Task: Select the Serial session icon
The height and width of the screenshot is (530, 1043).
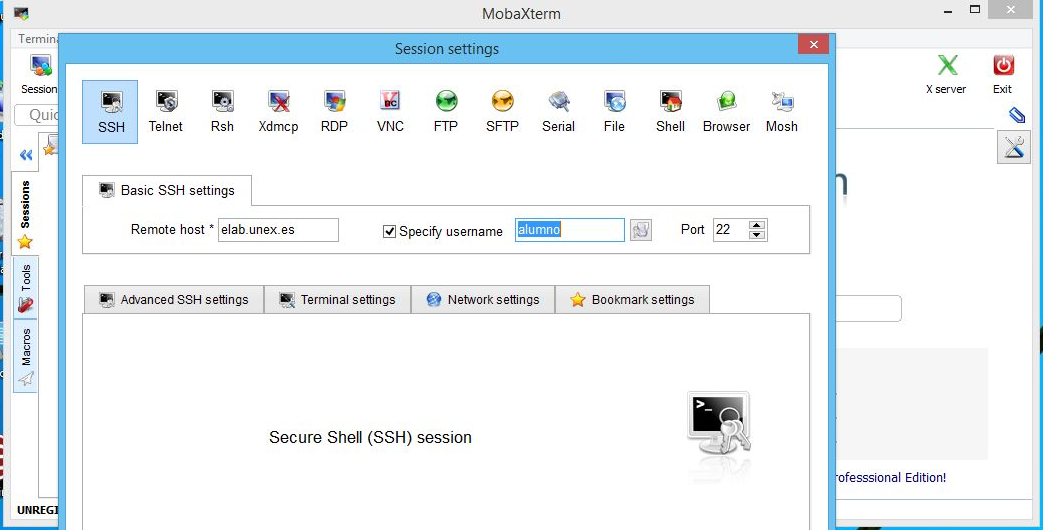Action: click(x=558, y=111)
